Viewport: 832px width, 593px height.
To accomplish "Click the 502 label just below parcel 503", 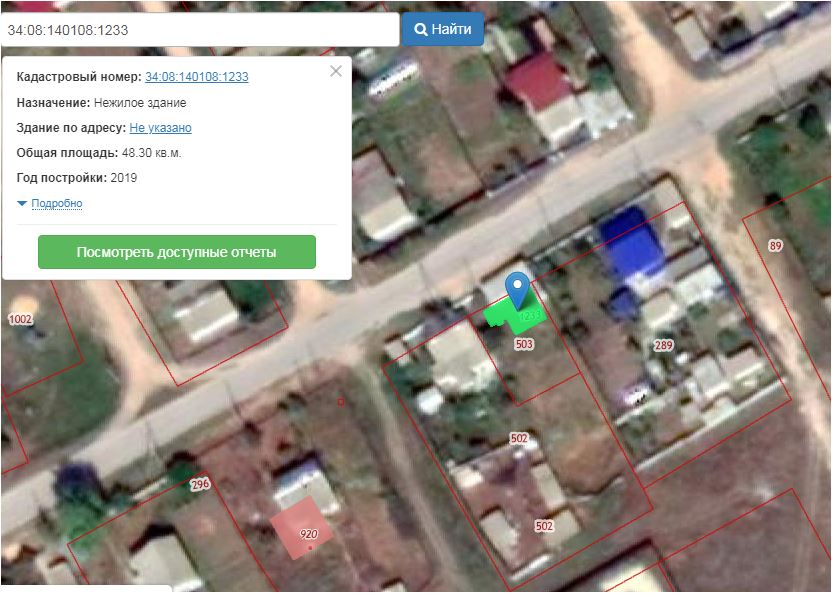I will coord(518,439).
